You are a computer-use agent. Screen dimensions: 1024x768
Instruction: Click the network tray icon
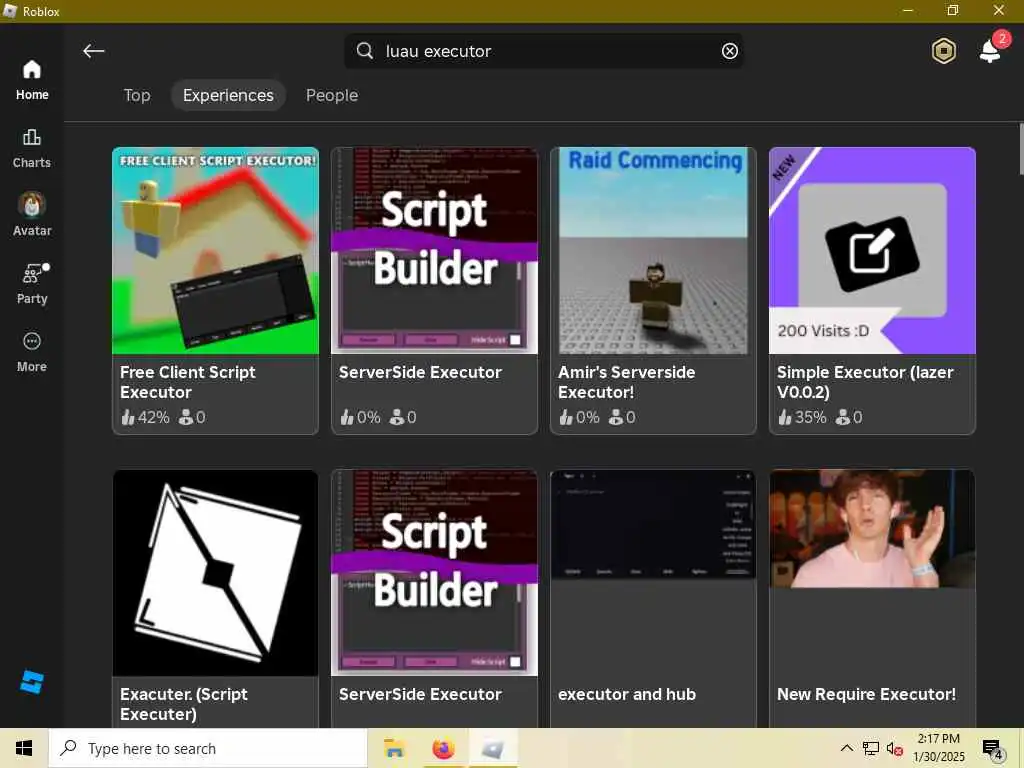871,748
